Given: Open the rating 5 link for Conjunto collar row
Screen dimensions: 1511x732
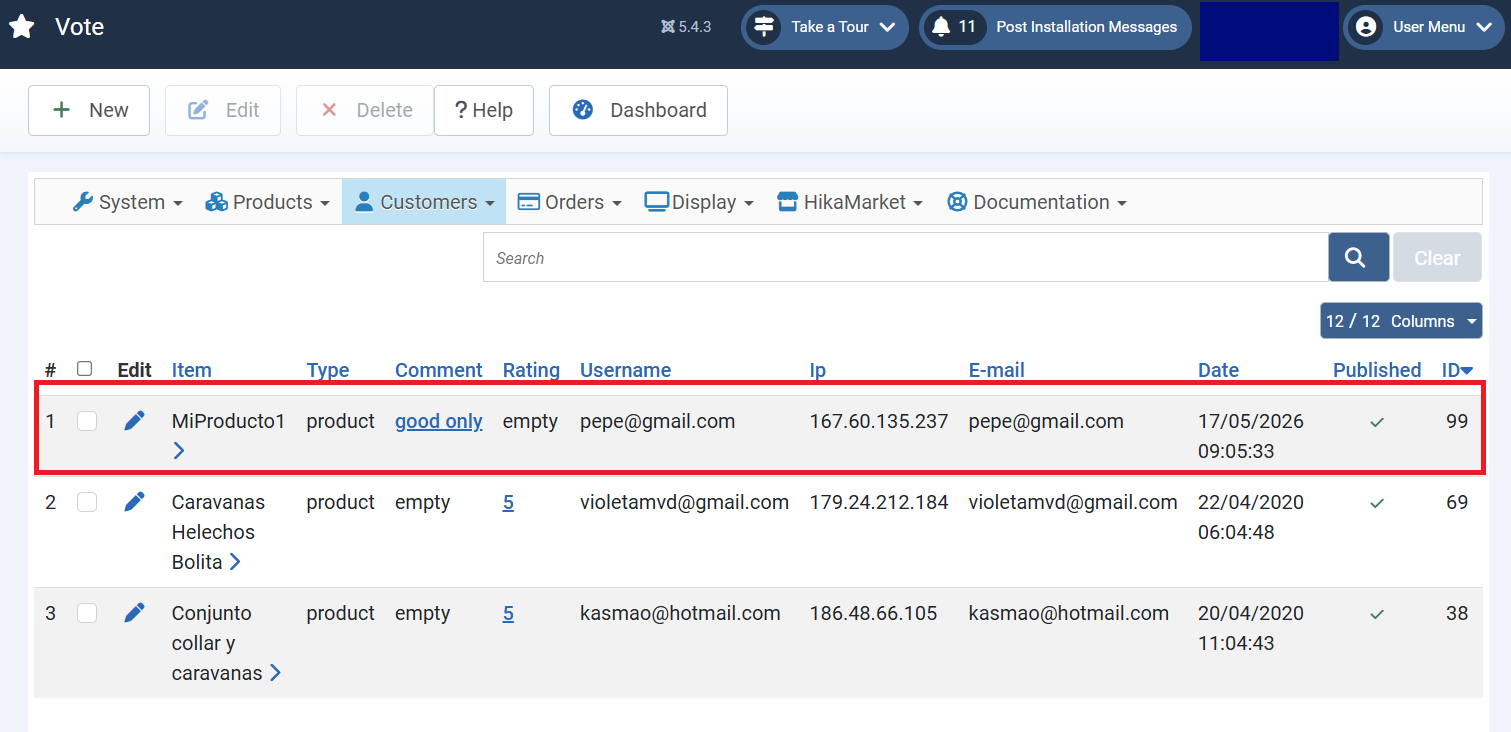Looking at the screenshot, I should [x=508, y=613].
